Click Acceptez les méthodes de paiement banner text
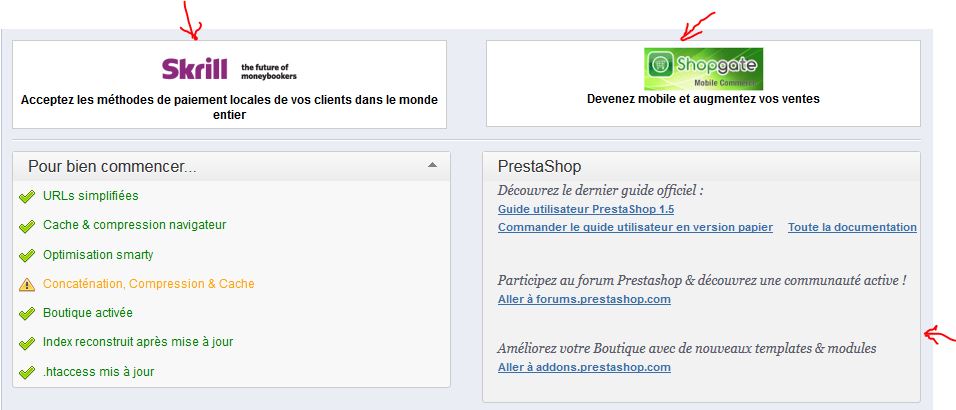The width and height of the screenshot is (956, 410). tap(229, 107)
